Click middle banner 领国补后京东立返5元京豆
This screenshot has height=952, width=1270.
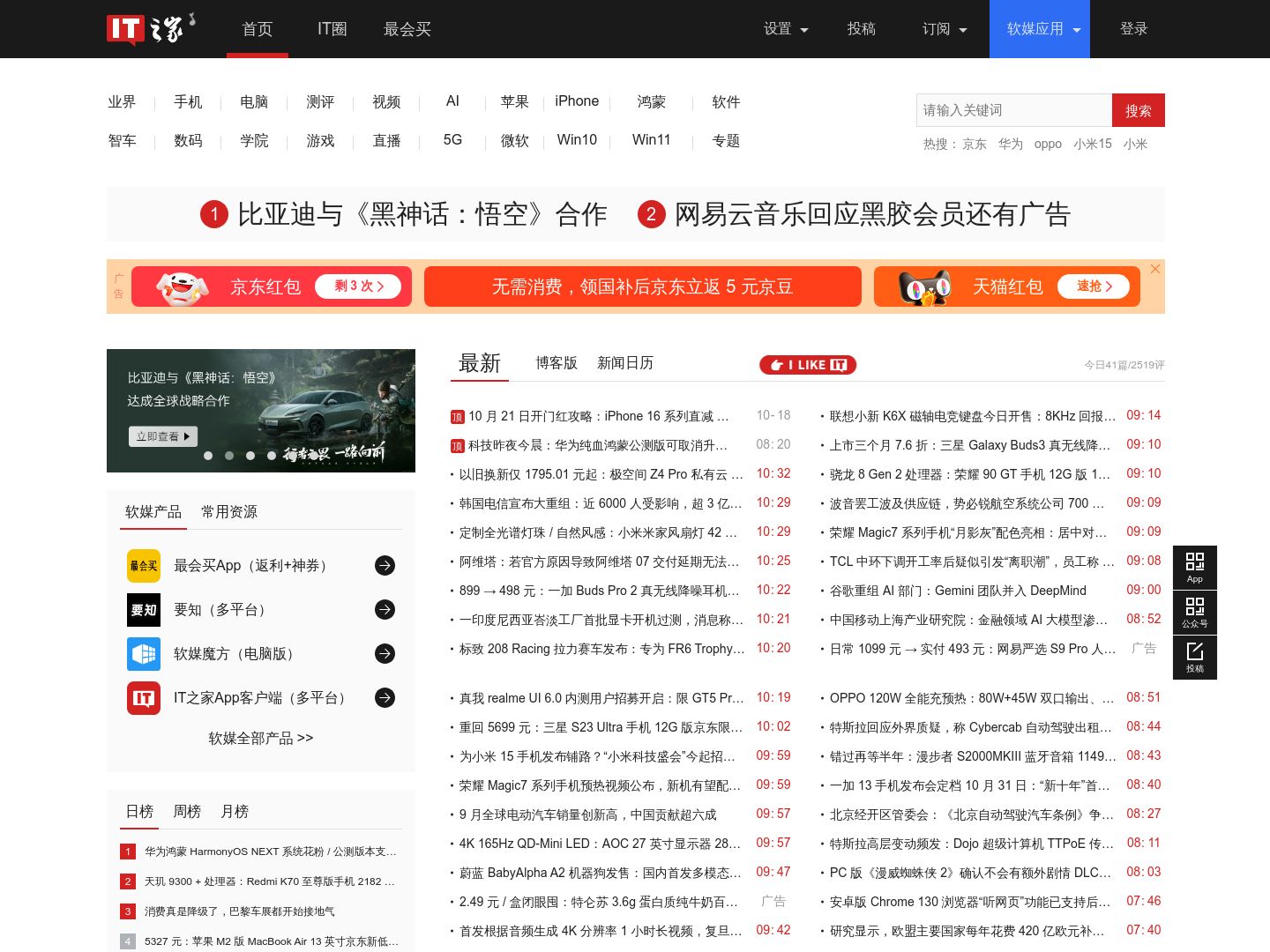point(643,286)
